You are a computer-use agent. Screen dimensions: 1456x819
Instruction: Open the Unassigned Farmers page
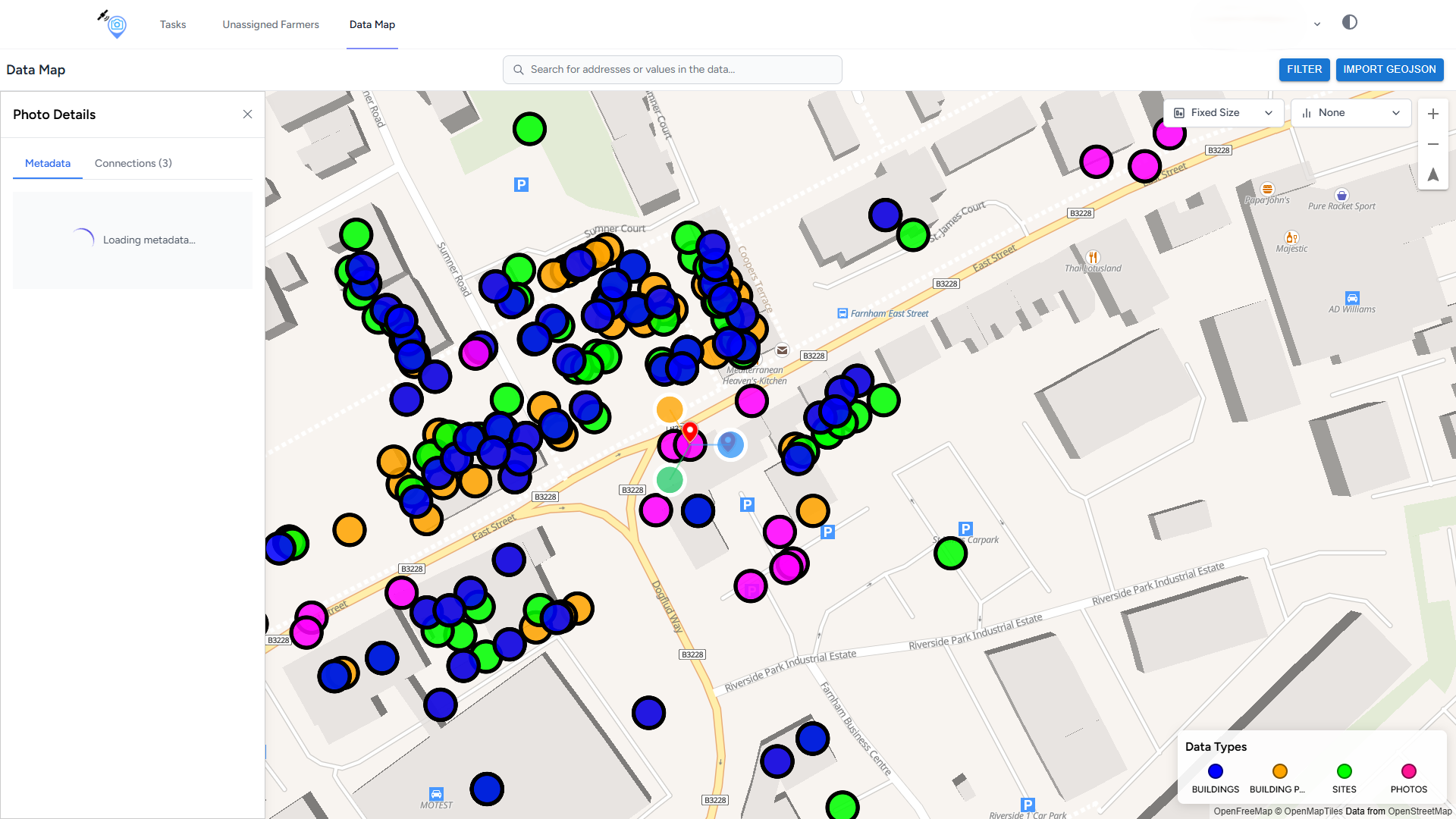tap(271, 24)
